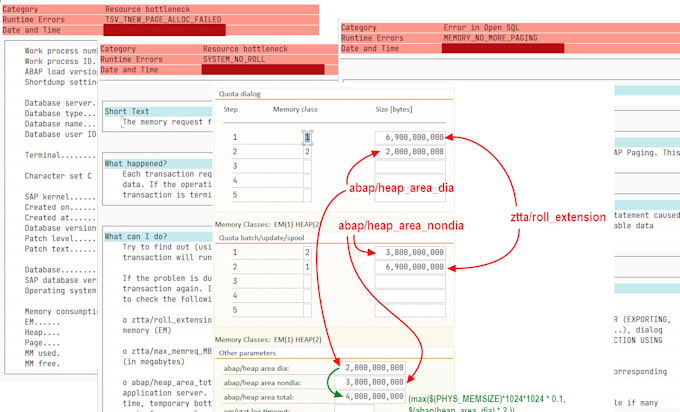Click the 'Short Text' section header
The width and height of the screenshot is (680, 412).
(x=127, y=111)
